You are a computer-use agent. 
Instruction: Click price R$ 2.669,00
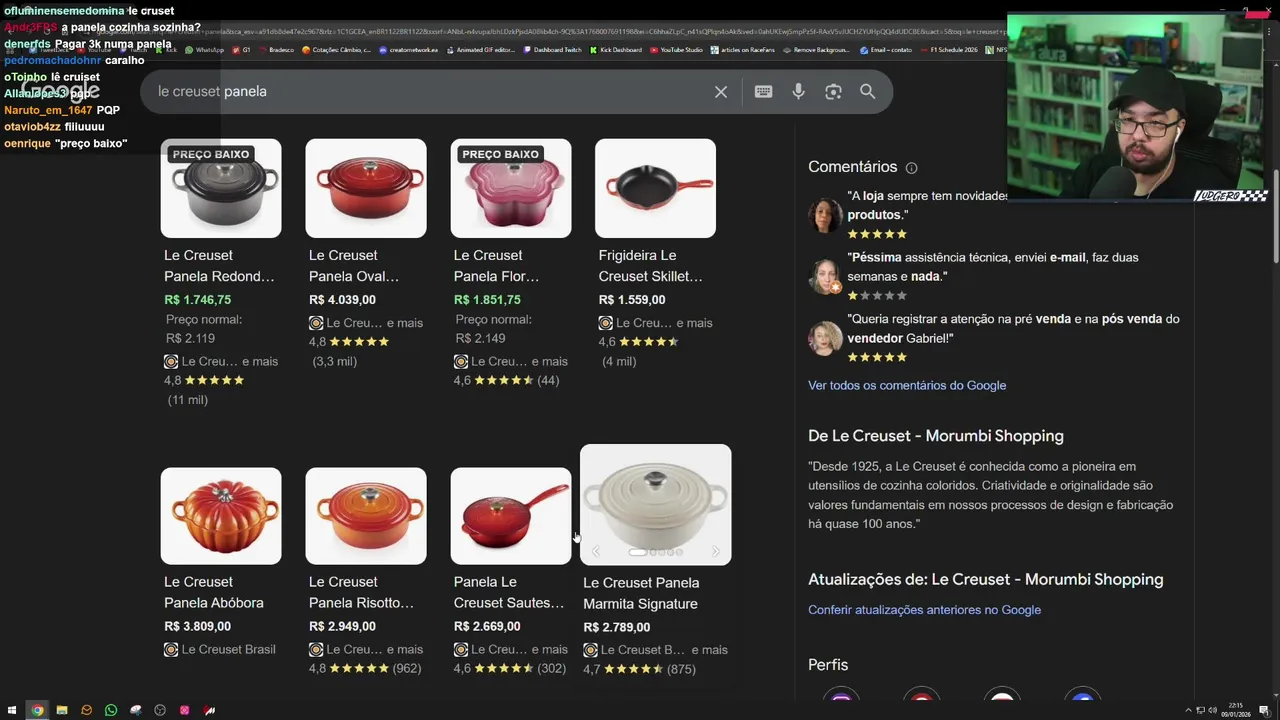coord(487,627)
